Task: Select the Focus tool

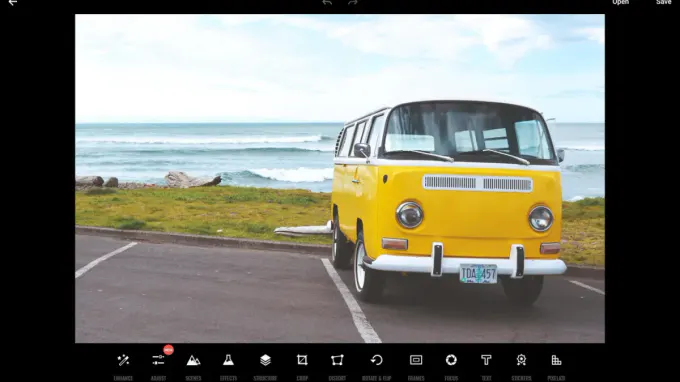Action: (451, 360)
